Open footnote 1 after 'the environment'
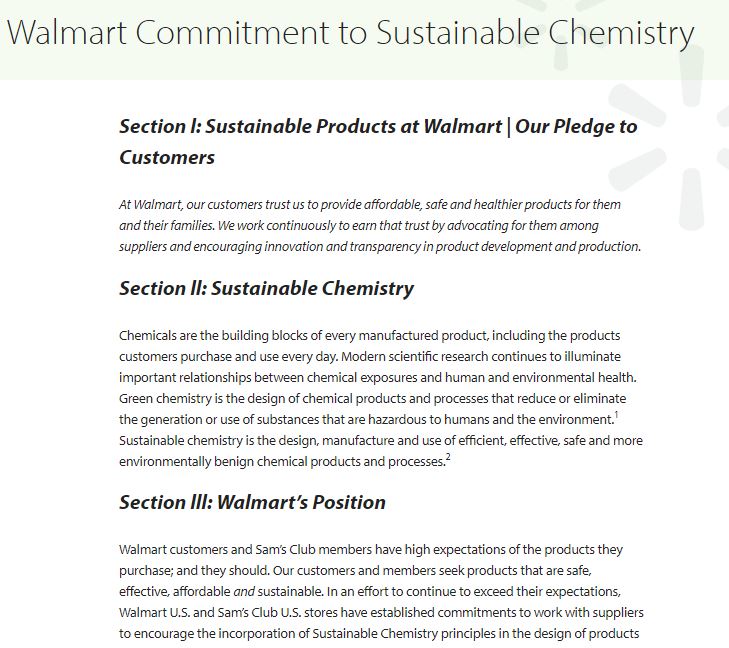Screen dimensions: 729x648 click(616, 415)
